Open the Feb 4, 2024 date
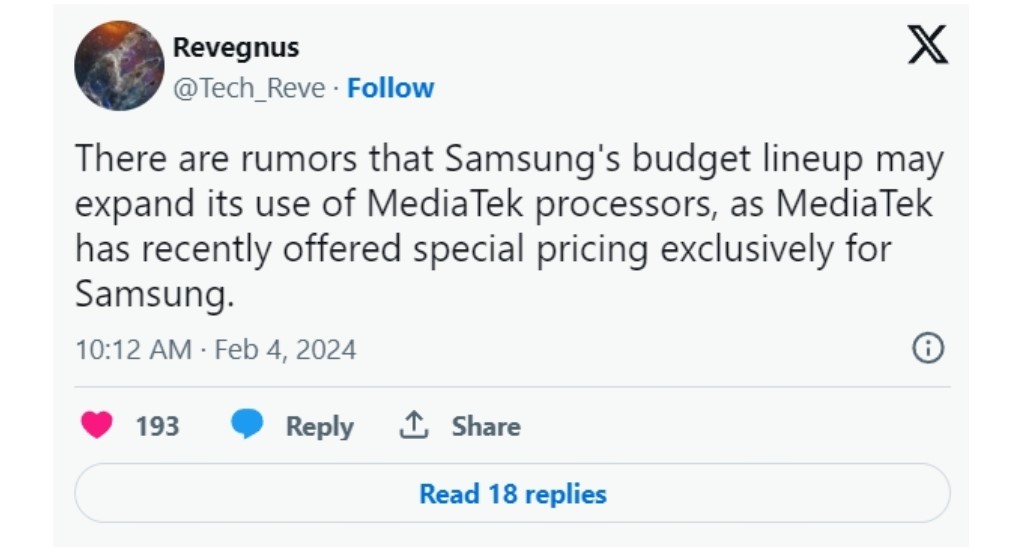This screenshot has width=1022, height=553. coord(285,350)
